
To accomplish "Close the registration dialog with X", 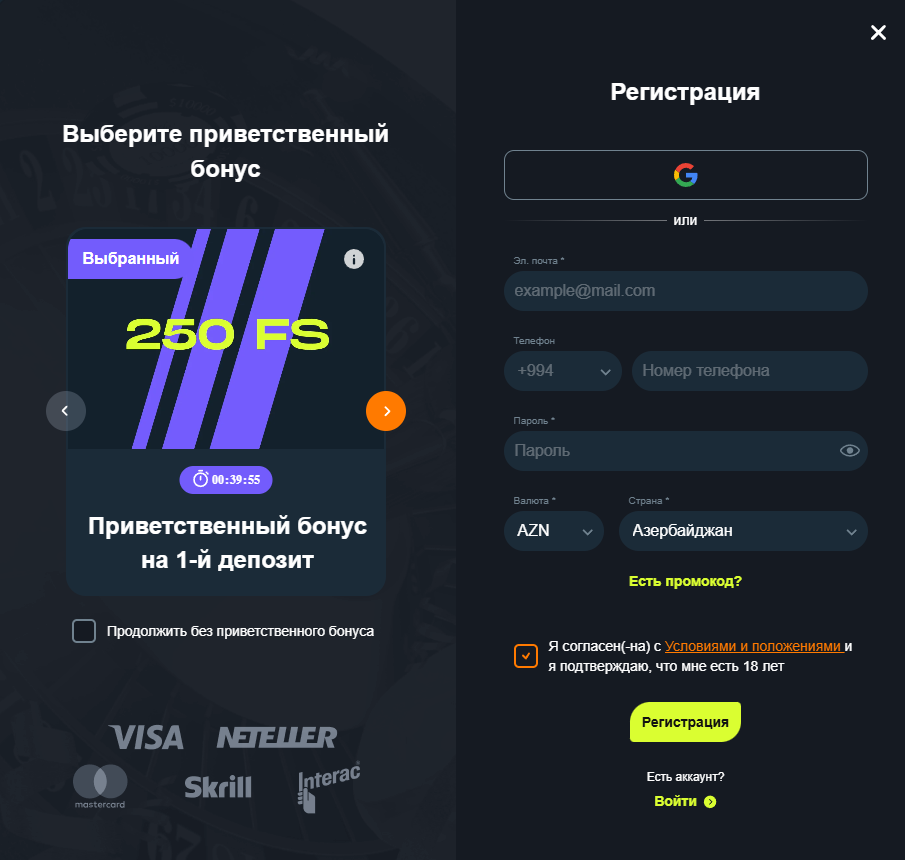I will [878, 32].
